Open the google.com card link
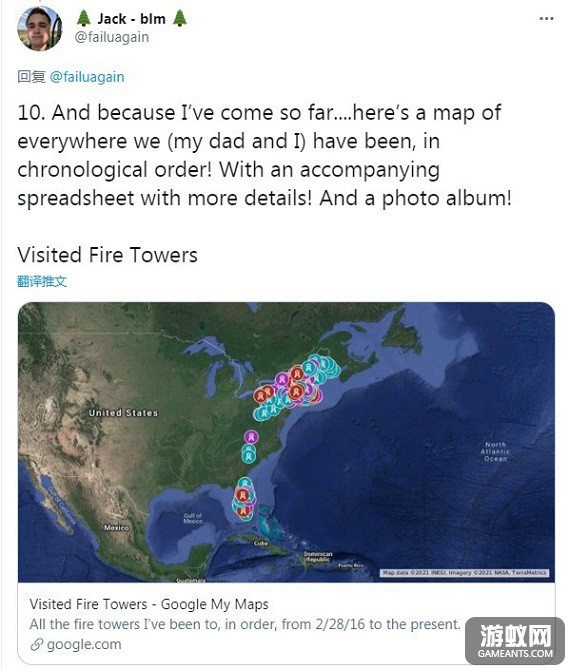 click(84, 644)
